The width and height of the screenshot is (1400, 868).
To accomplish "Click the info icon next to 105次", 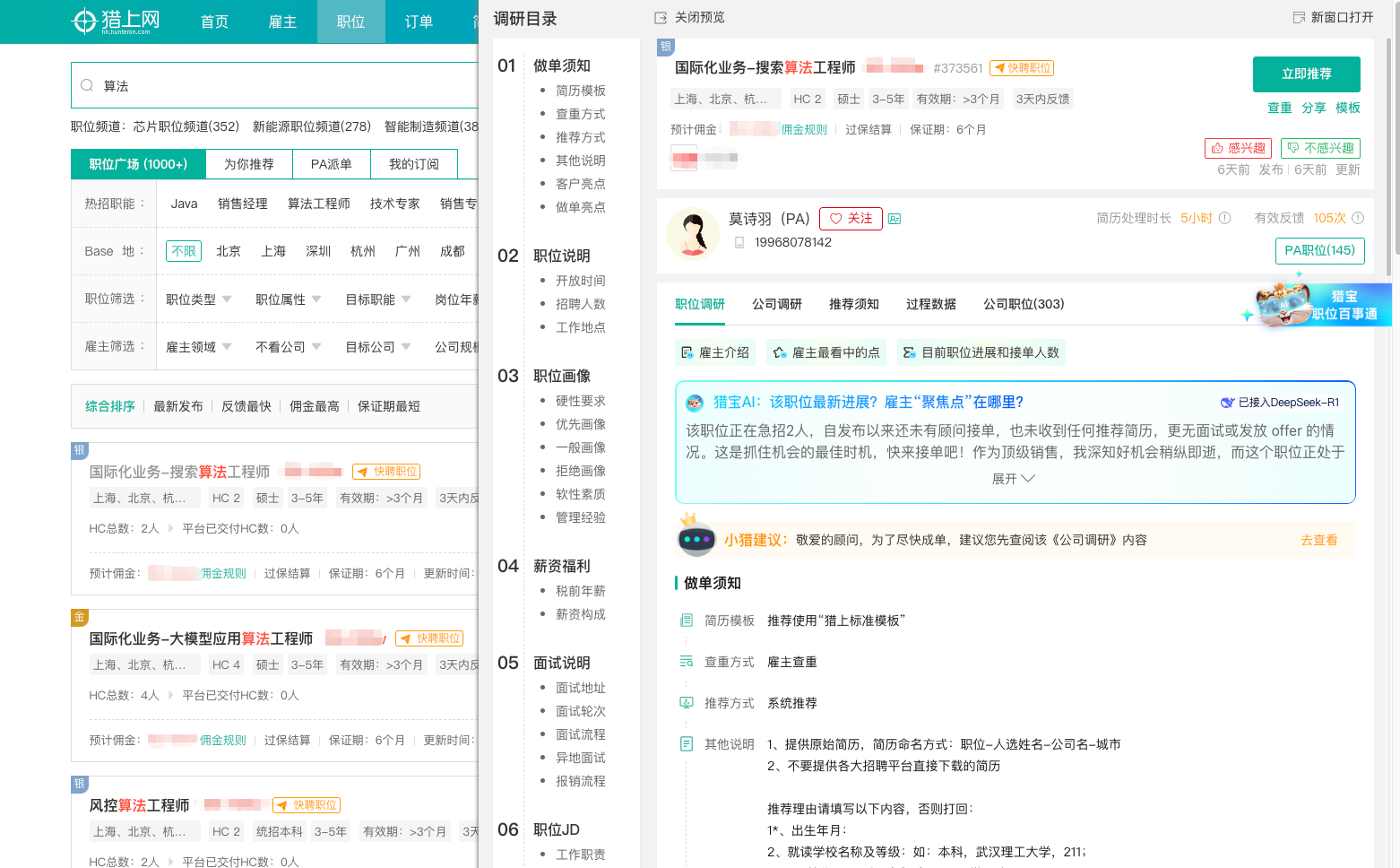I will (1357, 218).
